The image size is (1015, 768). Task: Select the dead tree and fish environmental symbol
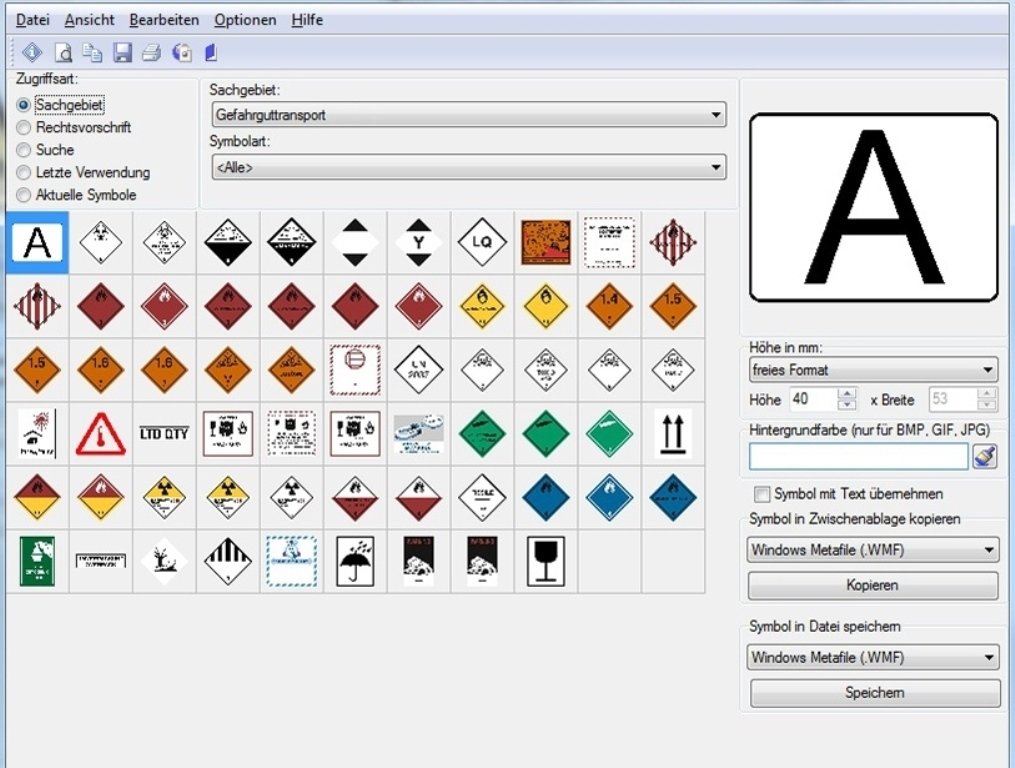[164, 561]
